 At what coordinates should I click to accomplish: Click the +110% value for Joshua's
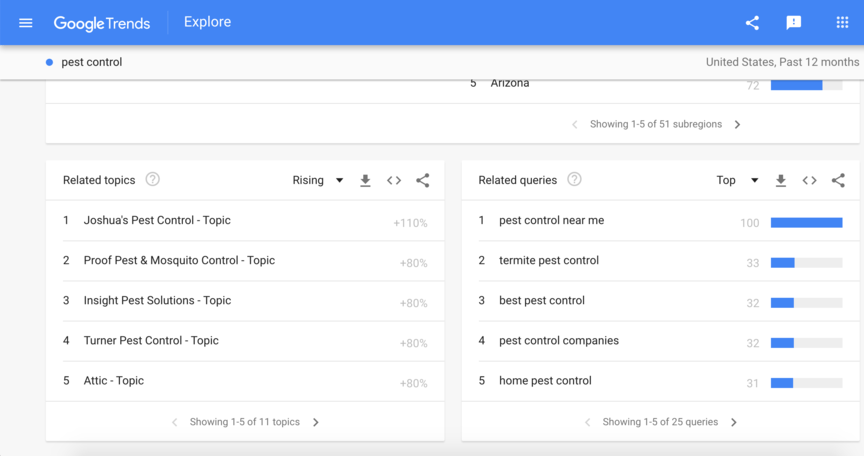pos(410,223)
